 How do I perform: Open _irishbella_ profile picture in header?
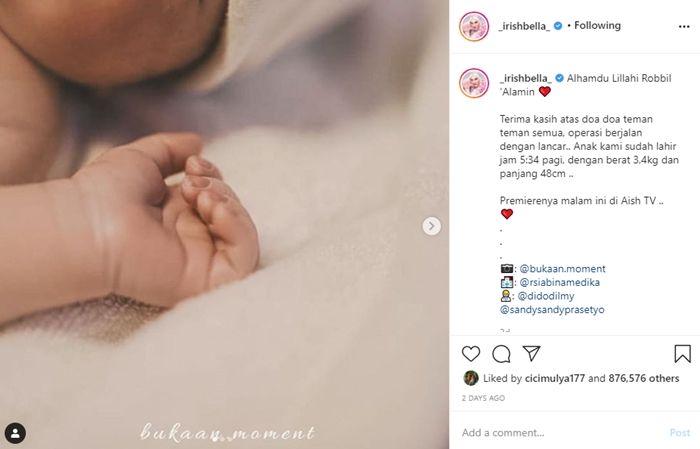tap(474, 26)
